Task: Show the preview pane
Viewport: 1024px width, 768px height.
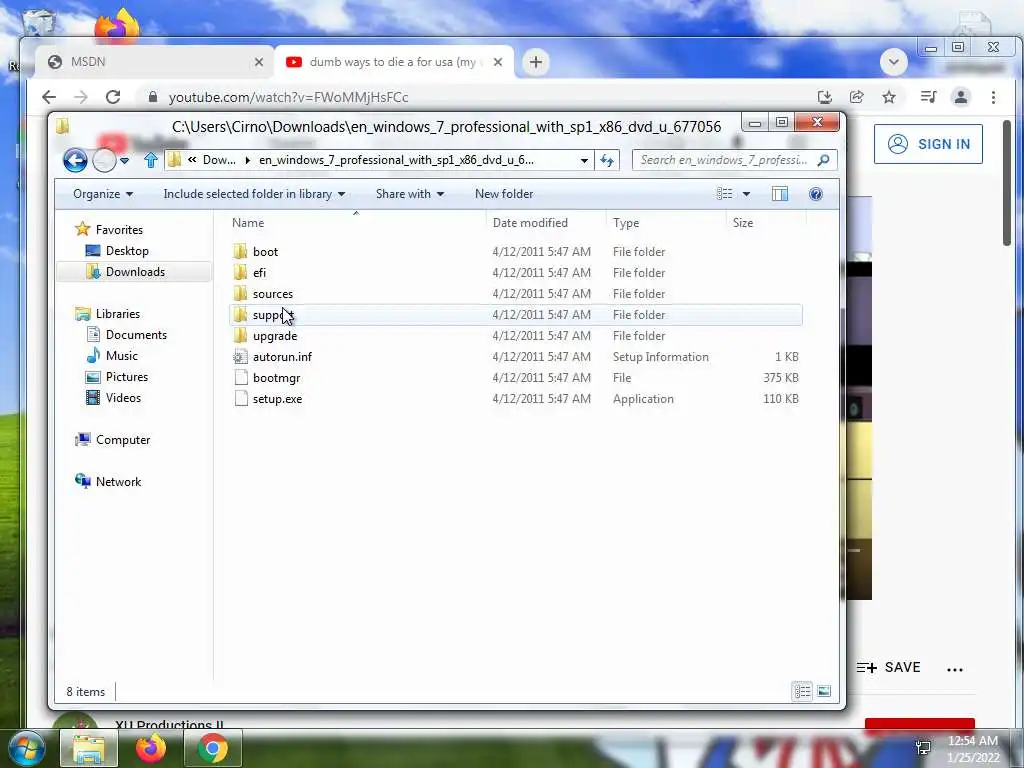Action: coord(780,194)
